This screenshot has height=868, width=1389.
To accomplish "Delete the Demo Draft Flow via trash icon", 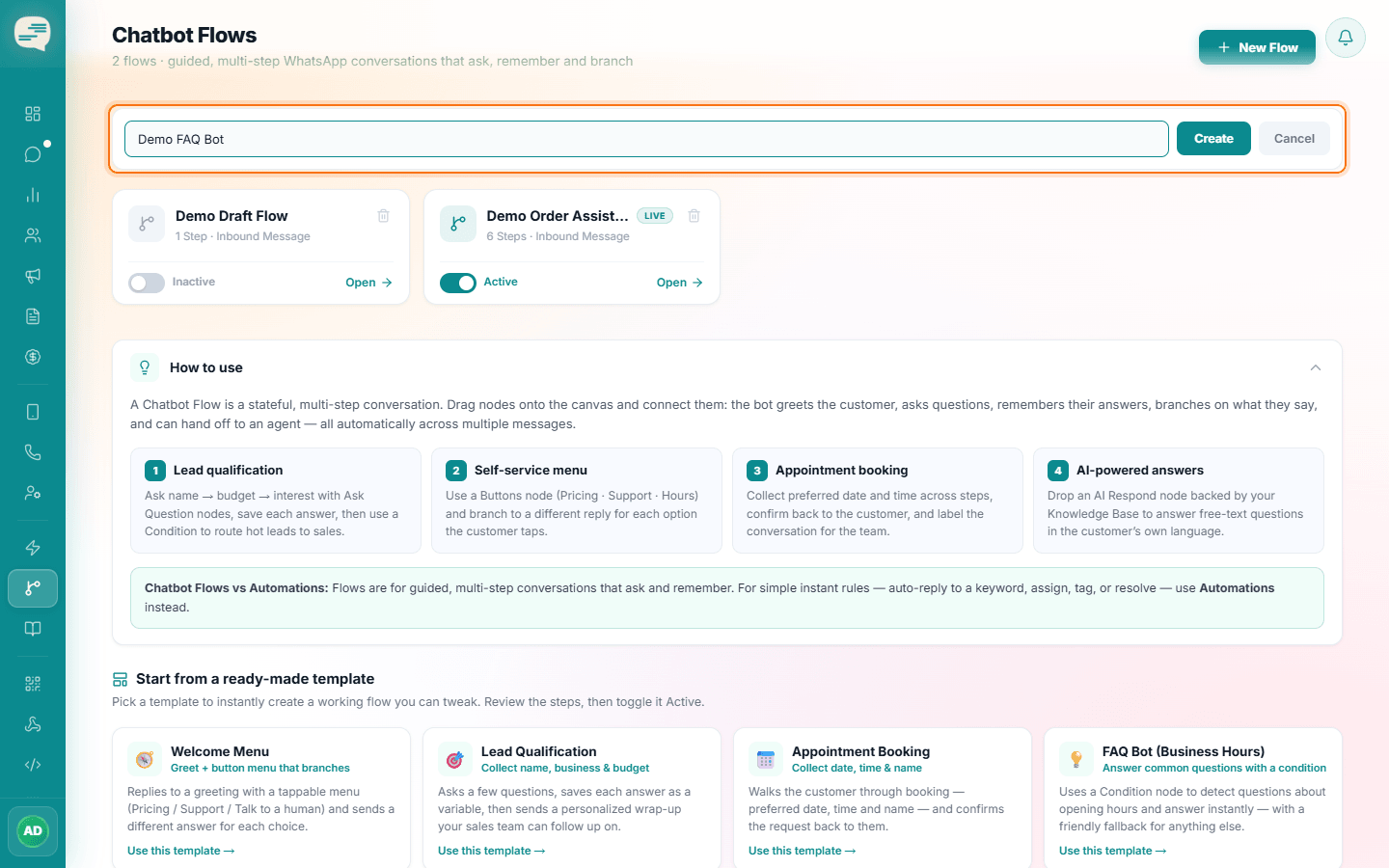I will pyautogui.click(x=383, y=216).
